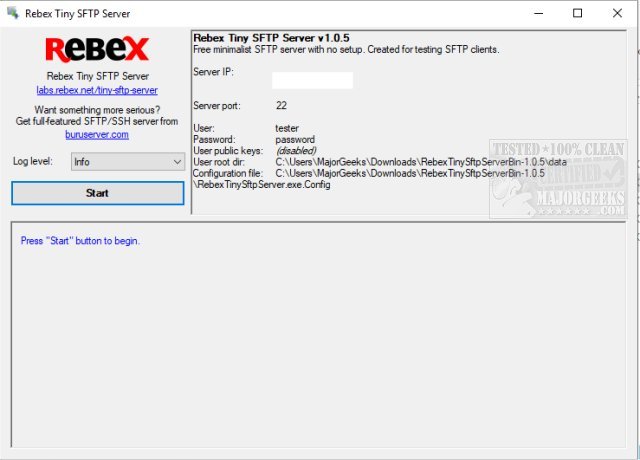Maximize the Rebex Tiny SFTP Server window
Image resolution: width=640 pixels, height=460 pixels.
coord(578,13)
